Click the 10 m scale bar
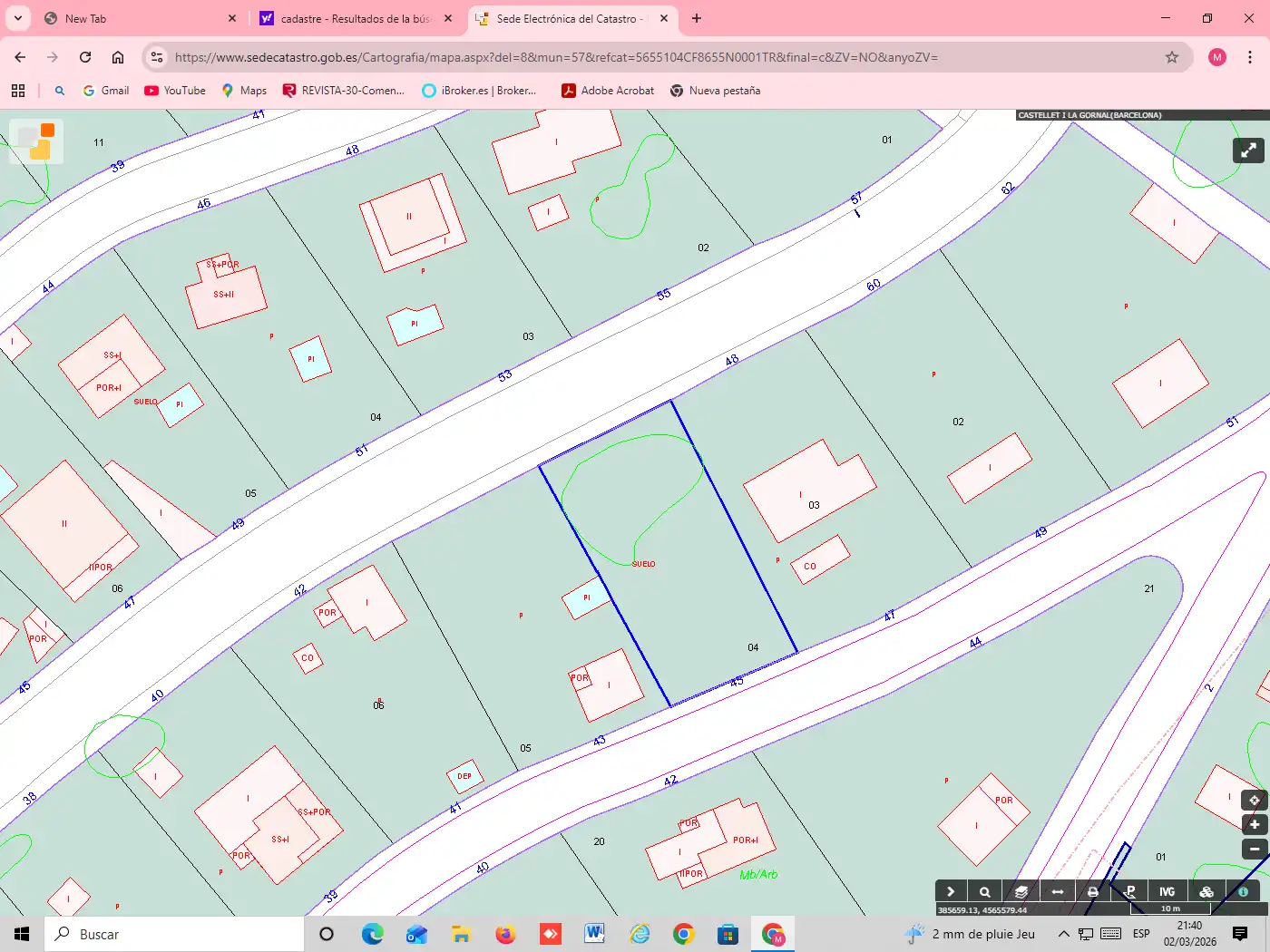Image resolution: width=1270 pixels, height=952 pixels. point(1170,908)
